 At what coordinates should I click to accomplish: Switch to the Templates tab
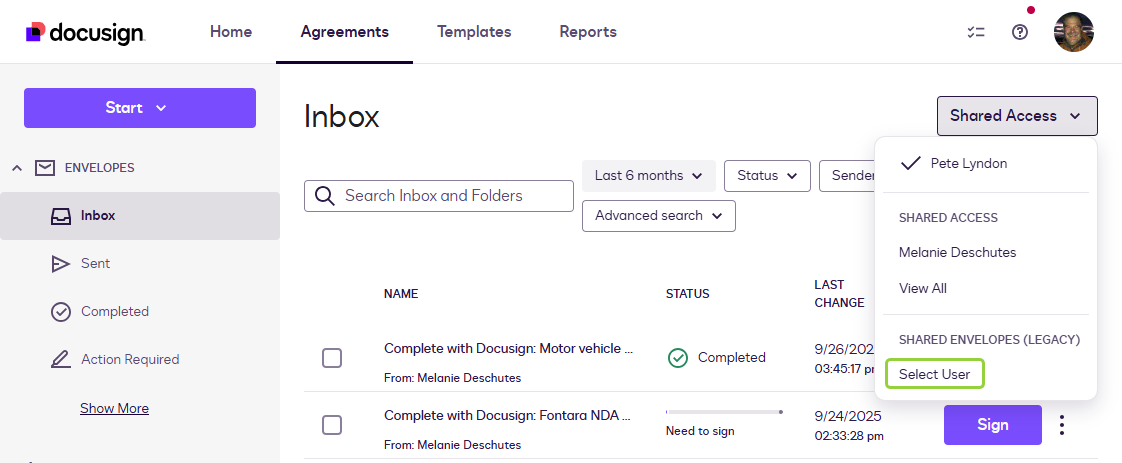pos(474,32)
